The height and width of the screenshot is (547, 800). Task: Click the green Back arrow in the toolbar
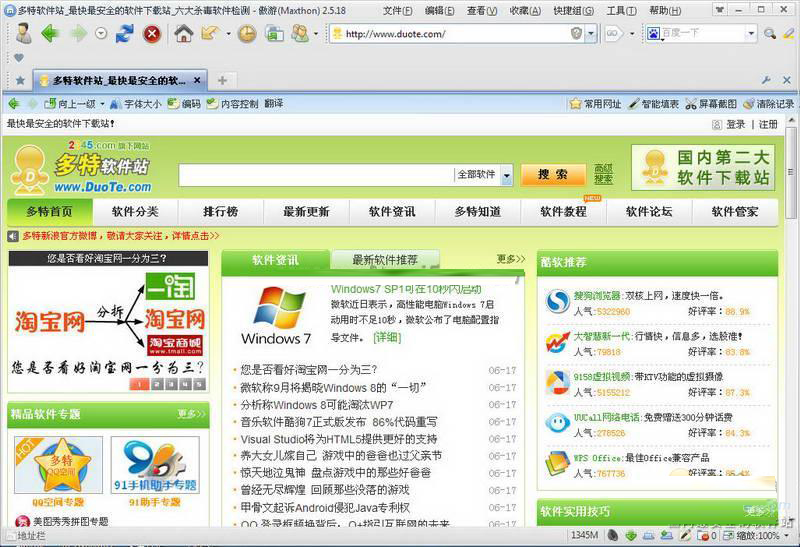51,34
